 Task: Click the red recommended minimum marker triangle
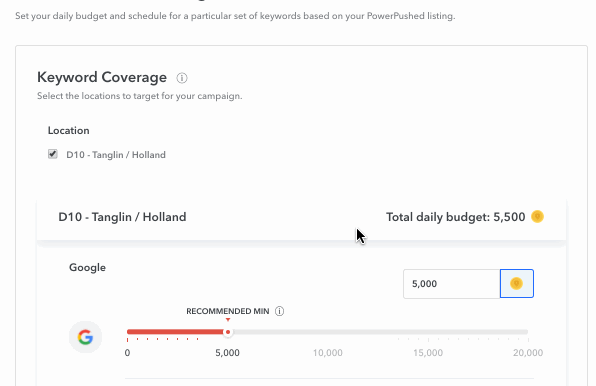[x=228, y=320]
